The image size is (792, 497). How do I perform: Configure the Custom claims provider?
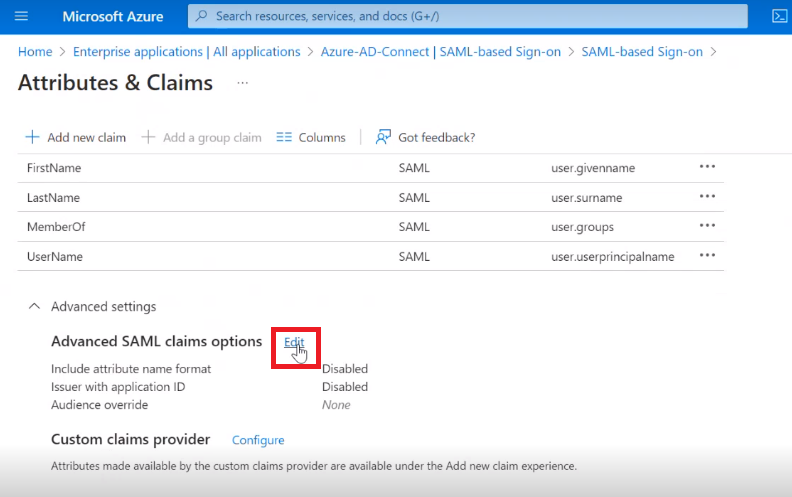point(258,440)
